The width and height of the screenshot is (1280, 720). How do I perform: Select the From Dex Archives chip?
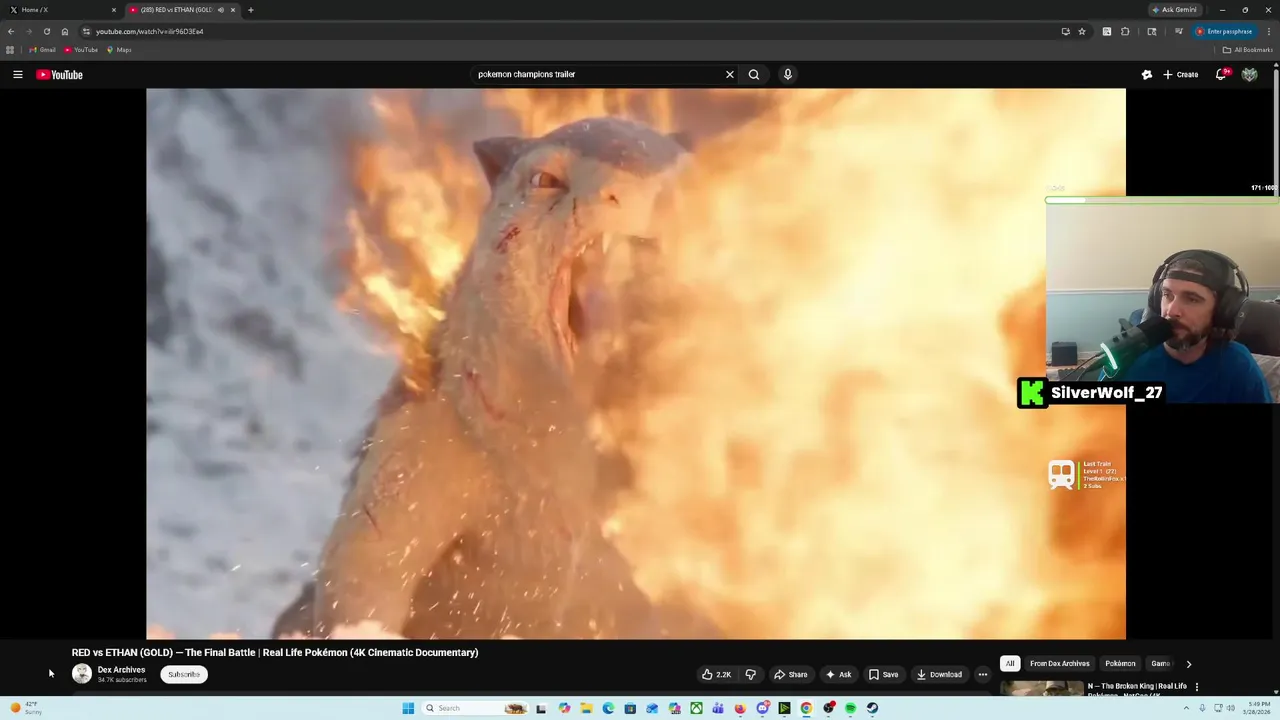click(x=1060, y=663)
